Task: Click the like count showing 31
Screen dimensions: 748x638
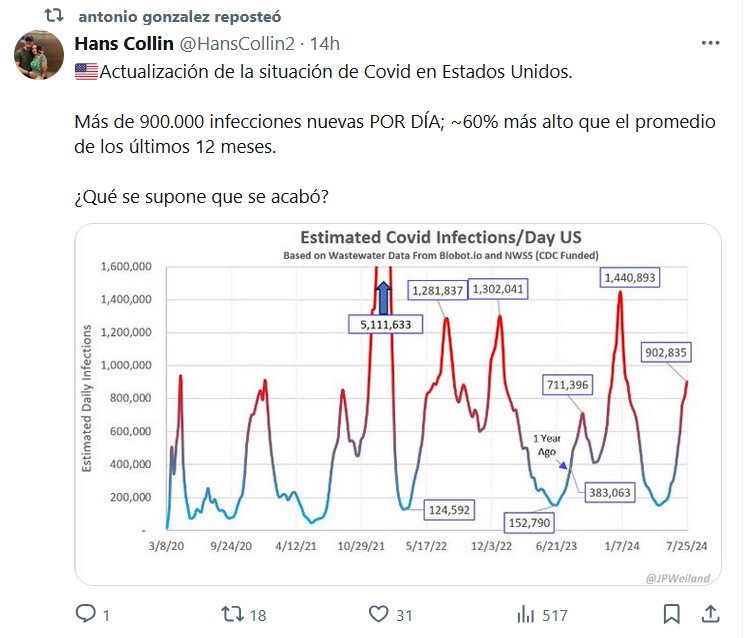Action: tap(404, 615)
